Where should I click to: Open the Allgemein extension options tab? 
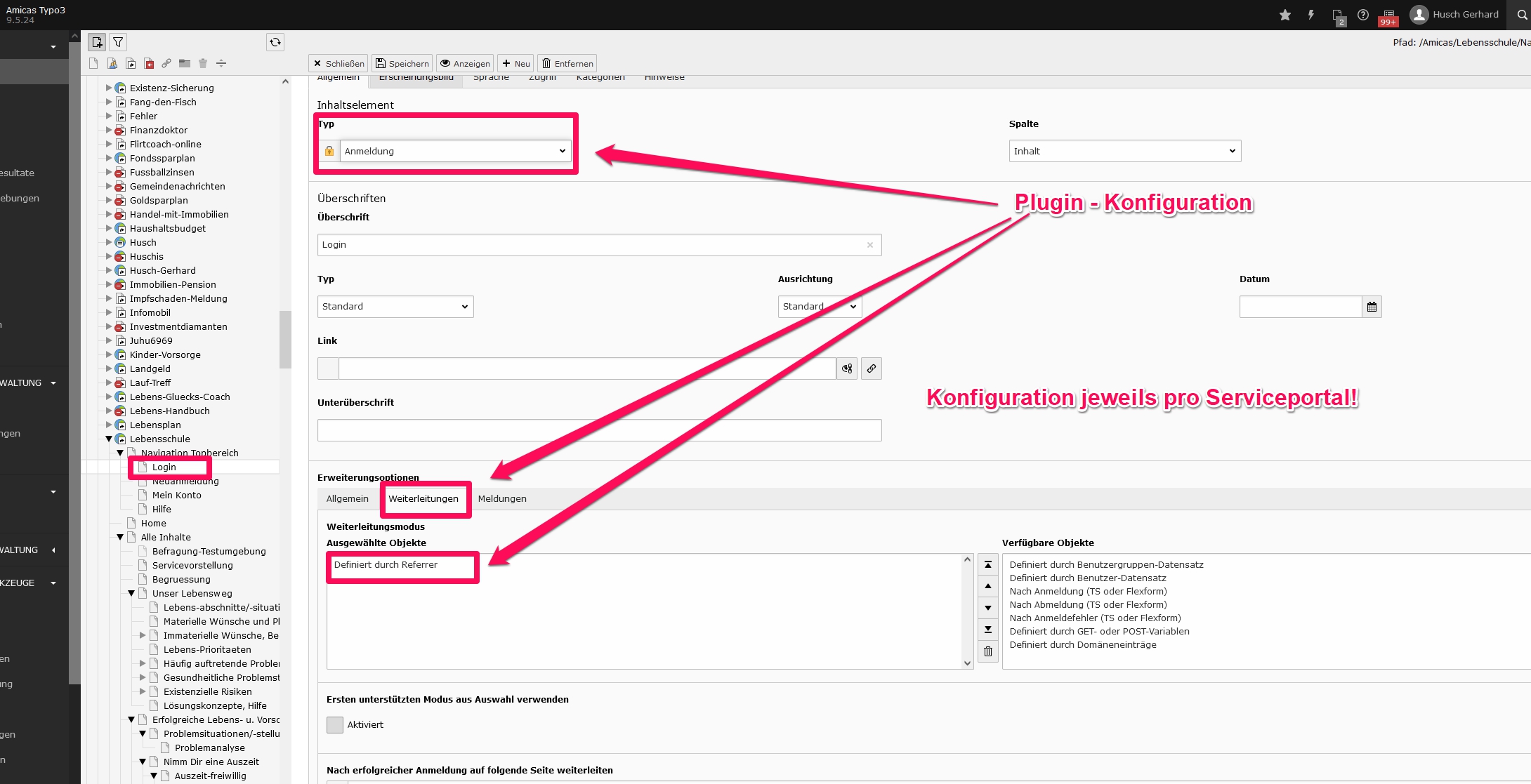point(347,498)
